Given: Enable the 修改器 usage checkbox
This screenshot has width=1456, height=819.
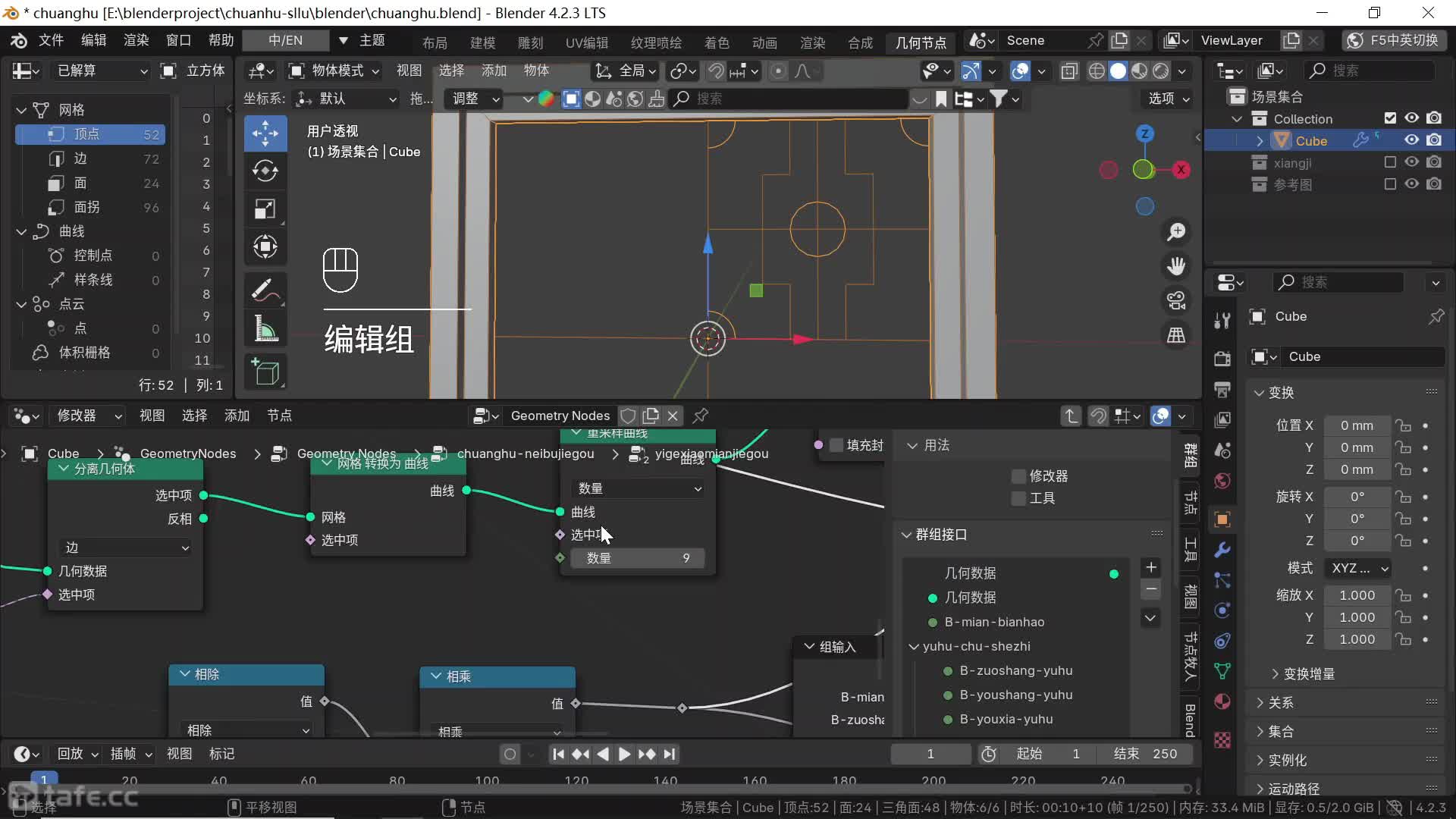Looking at the screenshot, I should pos(1018,476).
